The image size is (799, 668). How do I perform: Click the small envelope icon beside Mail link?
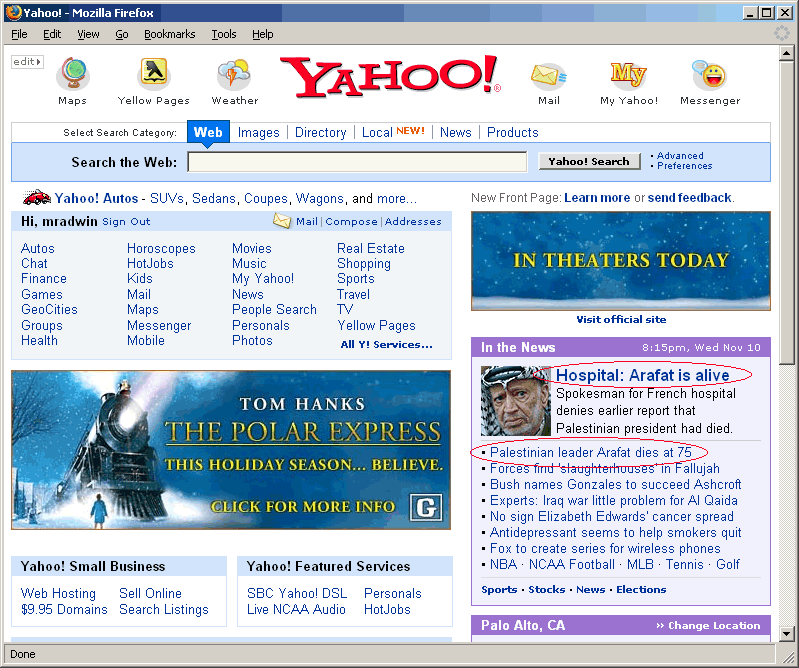coord(282,221)
